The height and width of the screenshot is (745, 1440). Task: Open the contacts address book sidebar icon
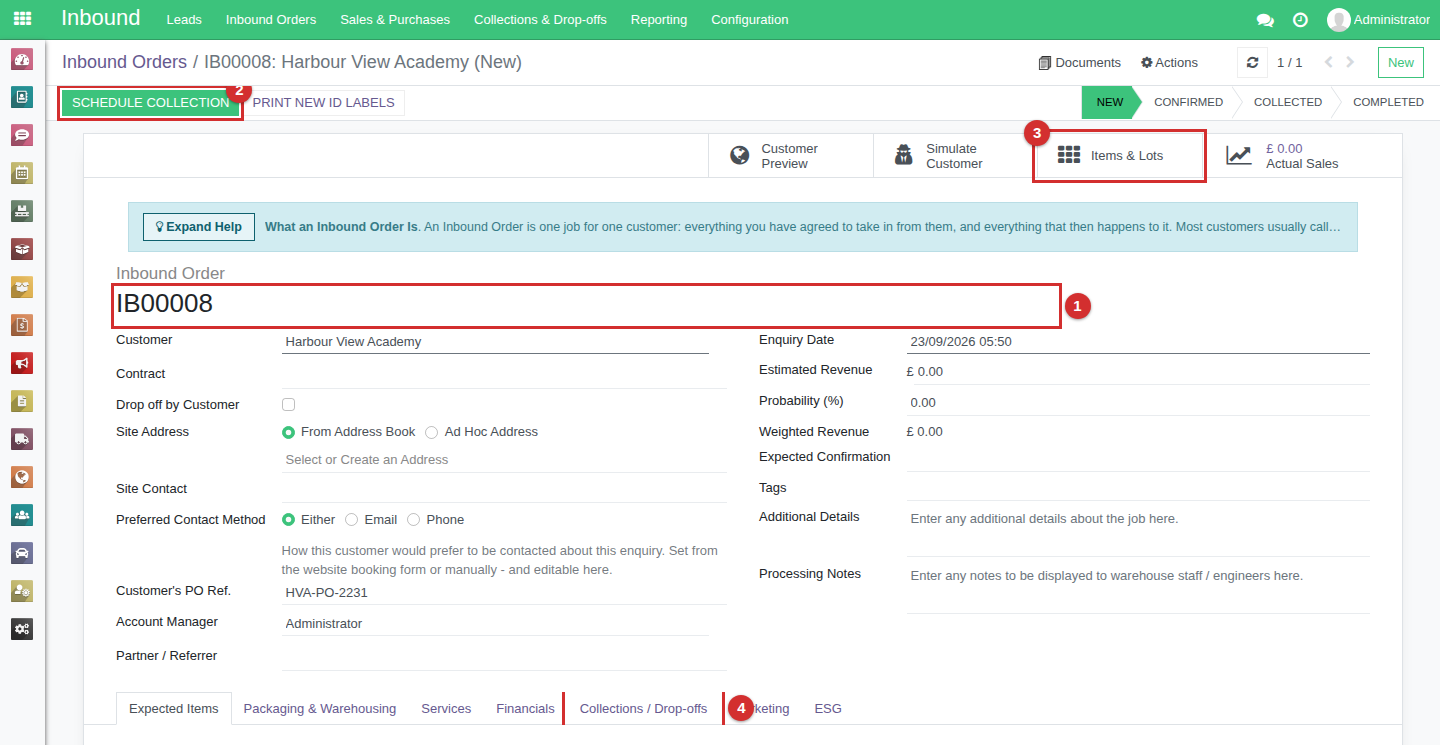[x=22, y=97]
